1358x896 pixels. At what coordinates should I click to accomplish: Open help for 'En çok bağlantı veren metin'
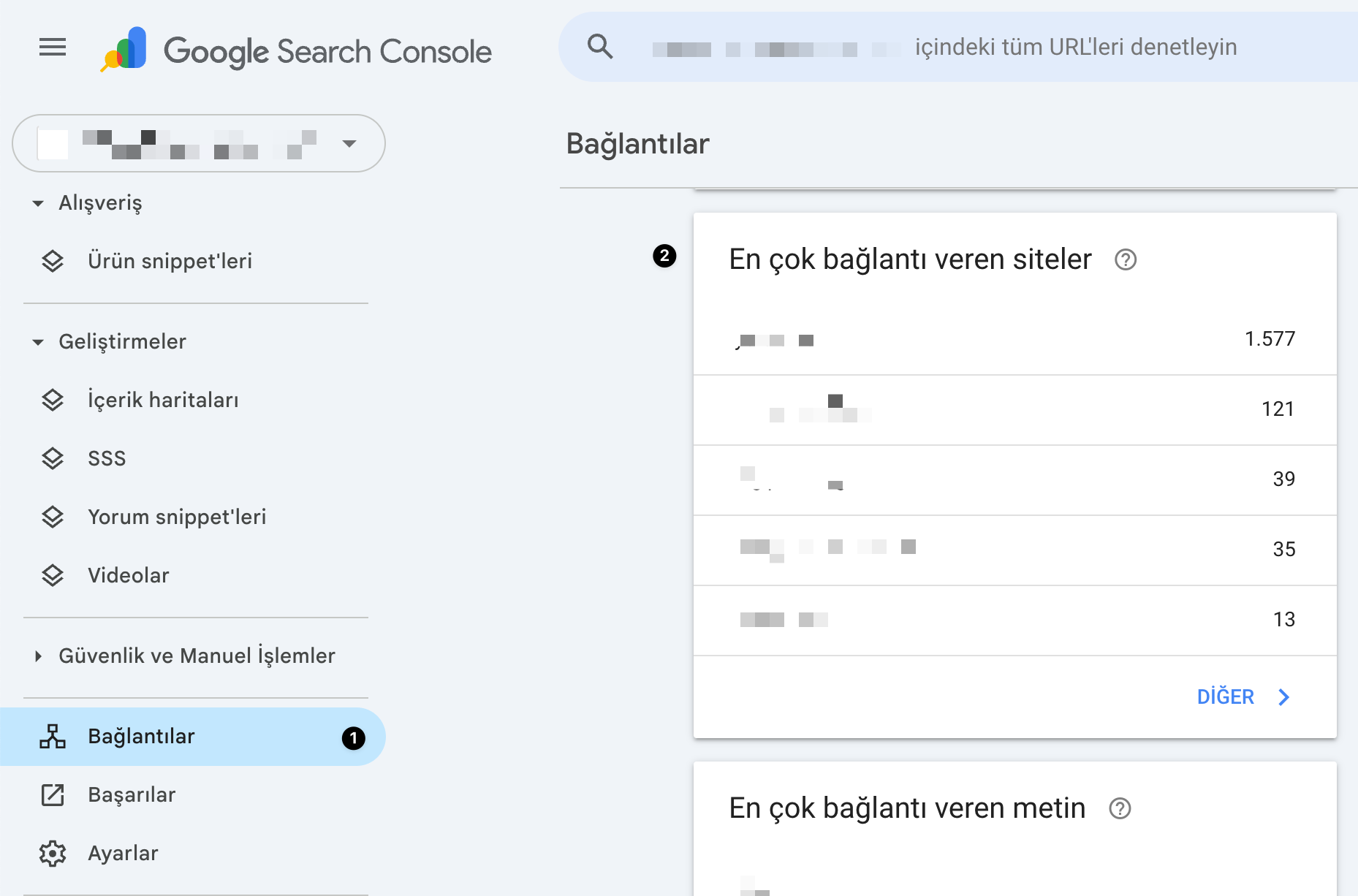pos(1118,808)
